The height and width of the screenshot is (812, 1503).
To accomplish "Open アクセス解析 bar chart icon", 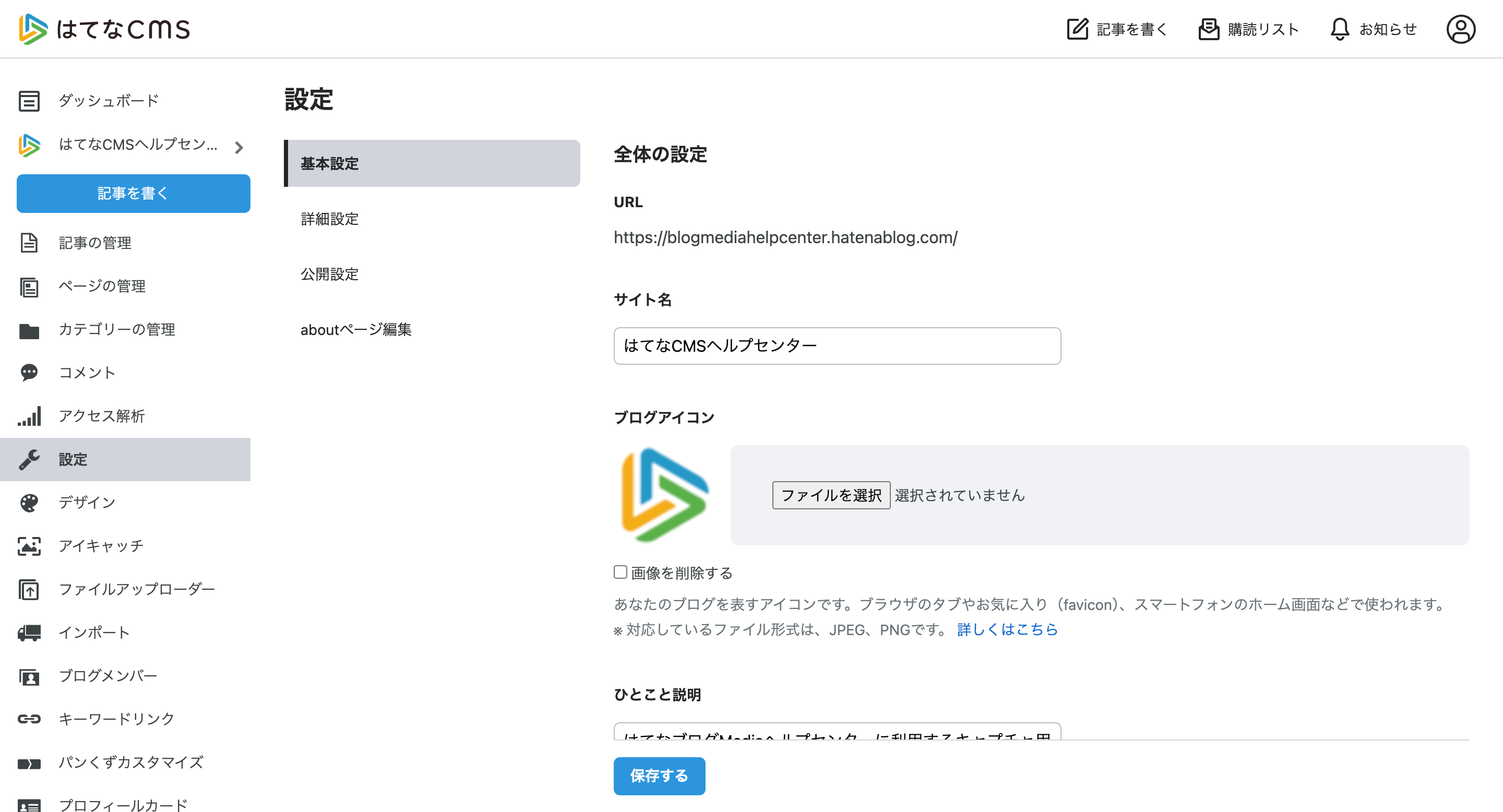I will pyautogui.click(x=29, y=416).
